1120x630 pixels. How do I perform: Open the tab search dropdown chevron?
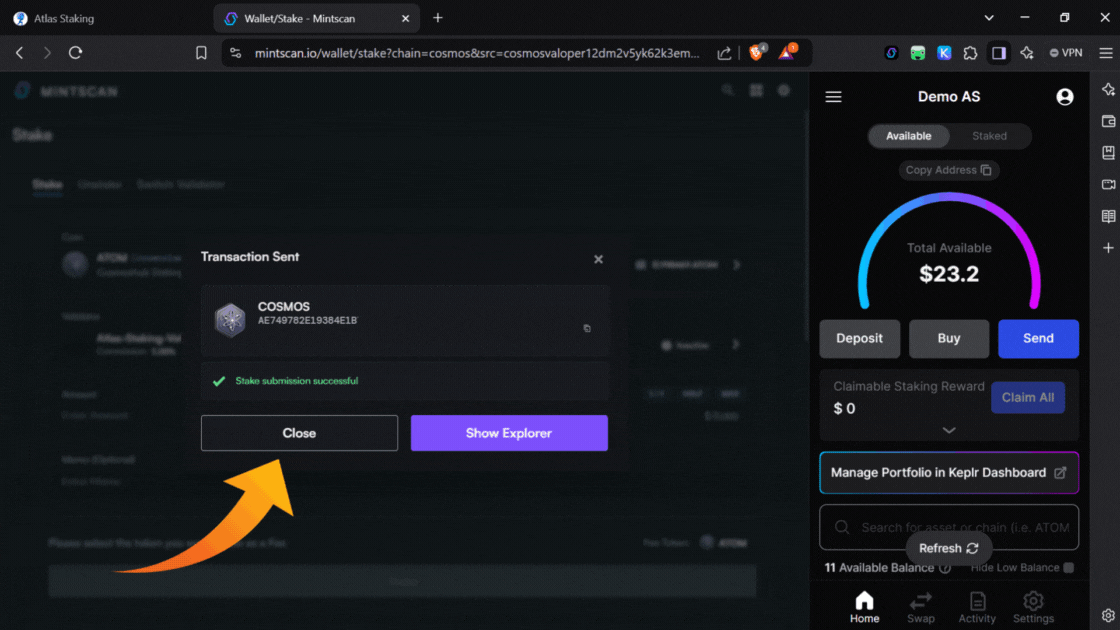(x=989, y=18)
